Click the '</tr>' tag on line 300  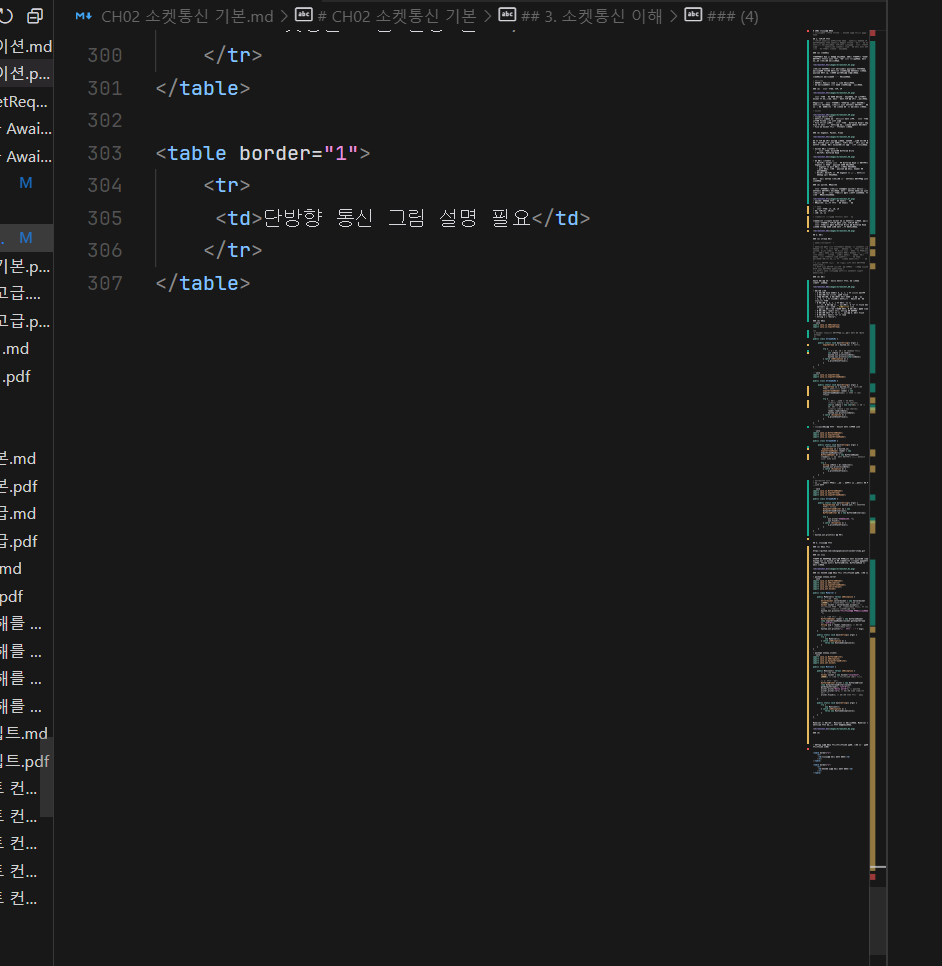tap(233, 55)
